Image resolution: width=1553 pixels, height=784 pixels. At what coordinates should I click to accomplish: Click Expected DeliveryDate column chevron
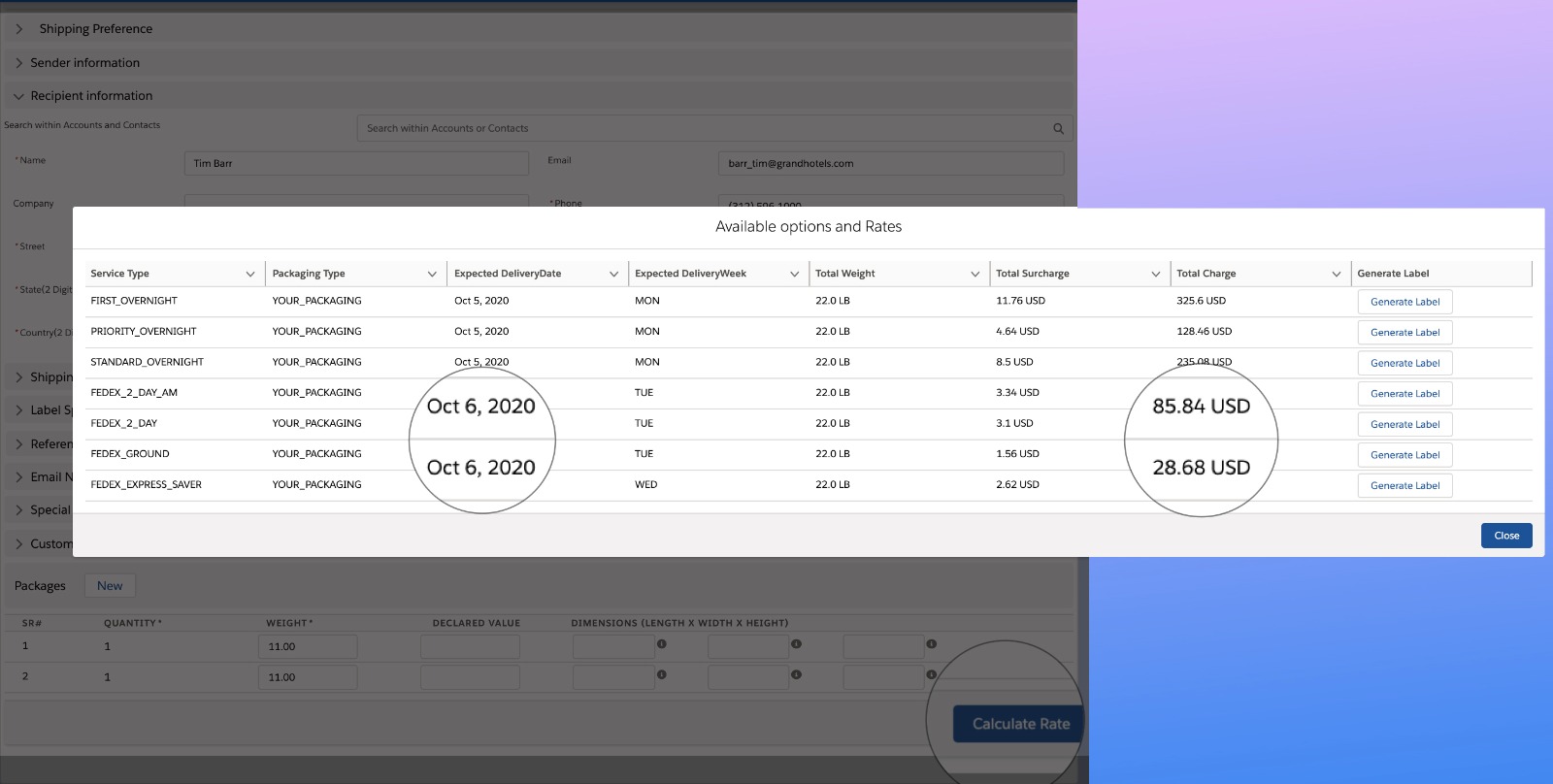click(x=613, y=274)
